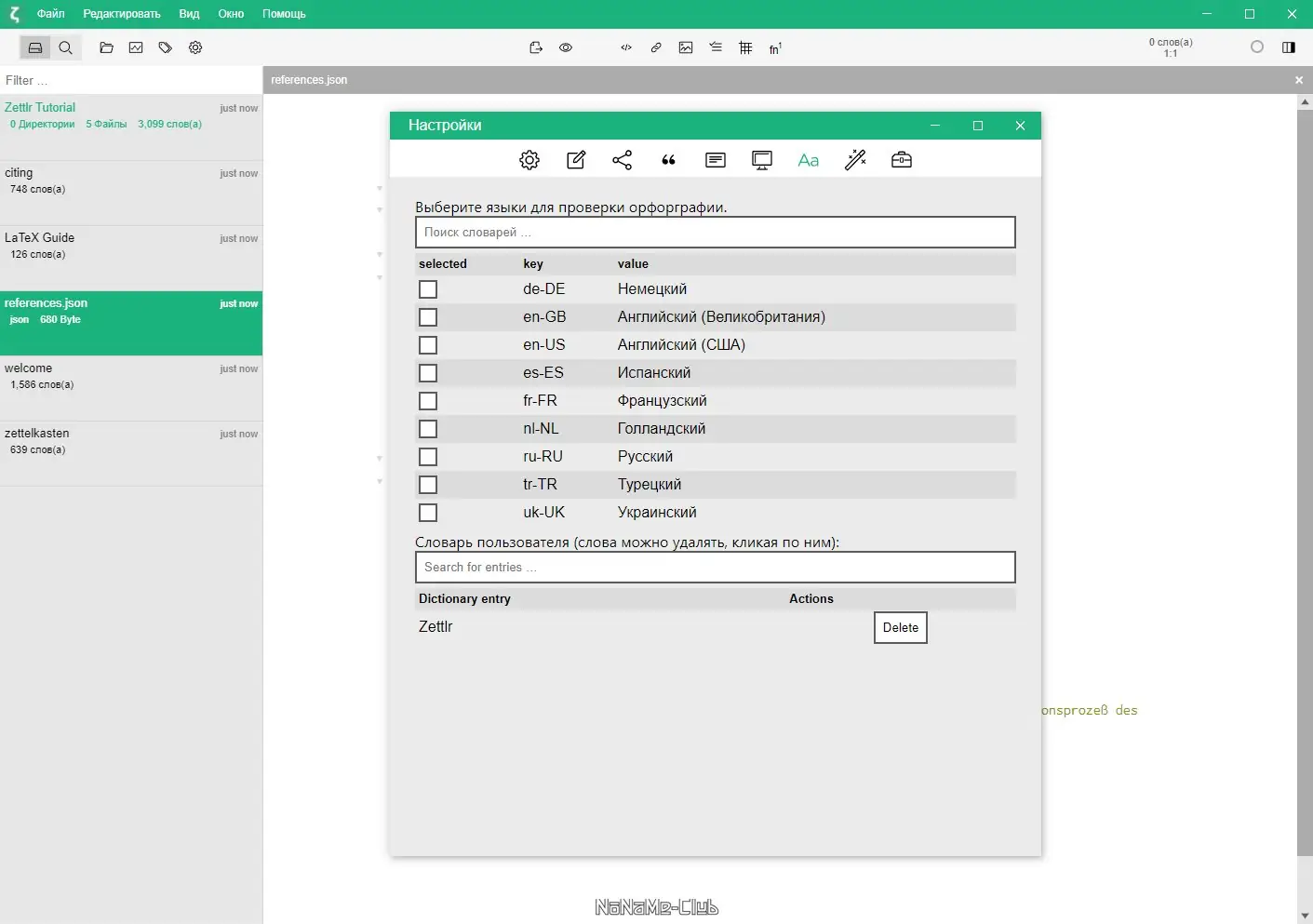Image resolution: width=1313 pixels, height=924 pixels.
Task: Close the references.json document tab
Action: pos(1299,80)
